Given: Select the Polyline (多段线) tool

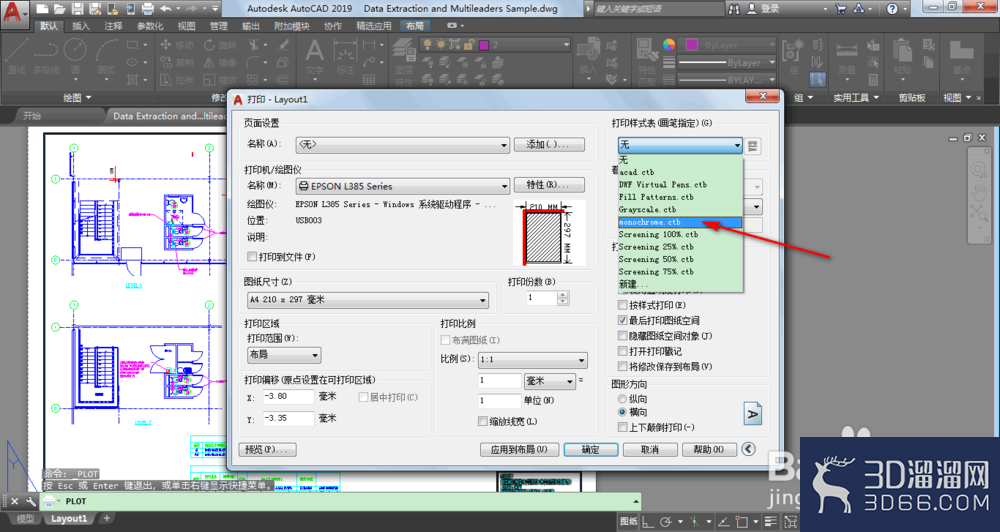Looking at the screenshot, I should (x=46, y=57).
